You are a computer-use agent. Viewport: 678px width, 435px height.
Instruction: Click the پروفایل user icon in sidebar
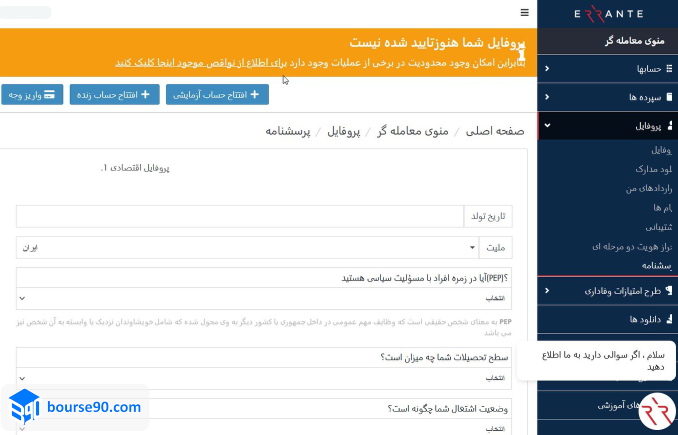point(670,126)
